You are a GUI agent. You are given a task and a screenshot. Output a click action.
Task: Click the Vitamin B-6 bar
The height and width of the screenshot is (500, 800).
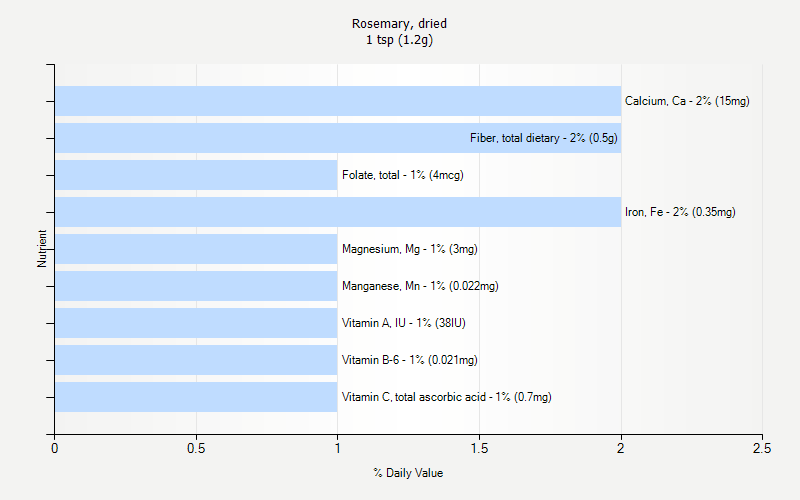(196, 360)
